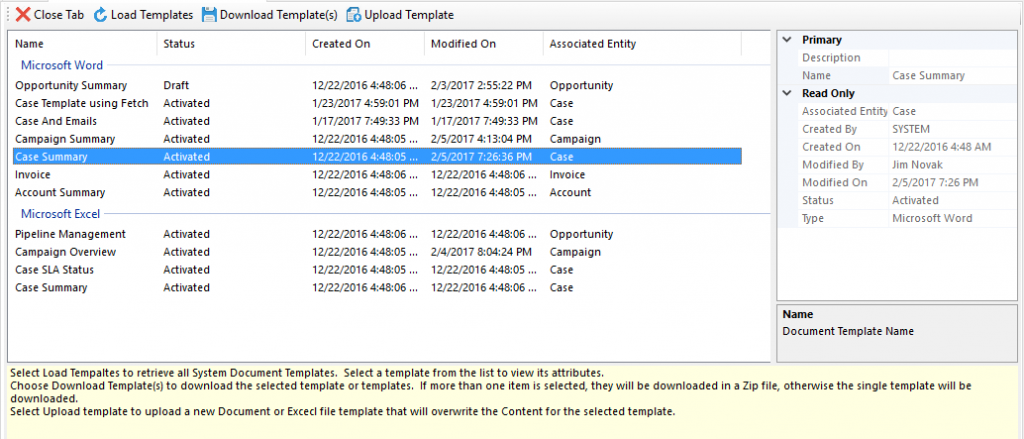
Task: Select the Pipeline Management Excel template
Action: pos(377,234)
